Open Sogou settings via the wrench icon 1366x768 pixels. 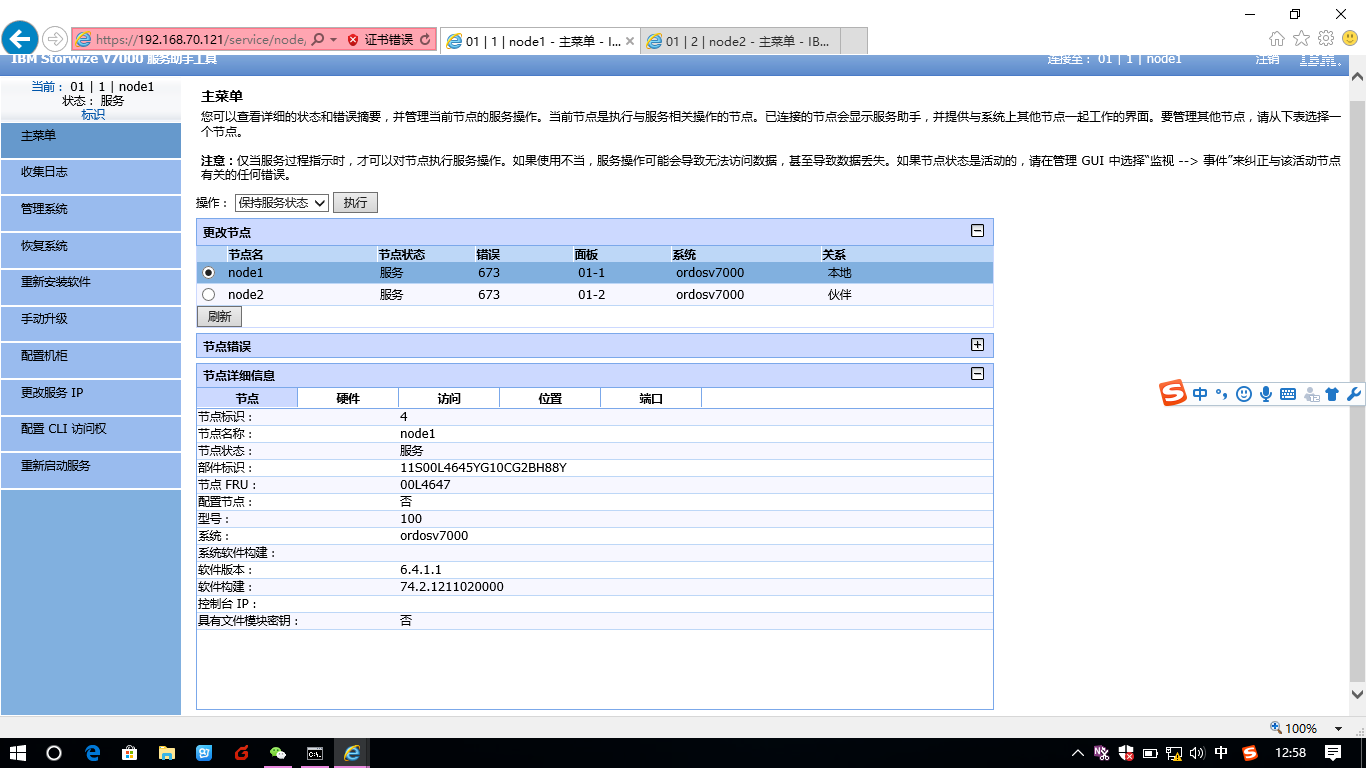pyautogui.click(x=1355, y=394)
